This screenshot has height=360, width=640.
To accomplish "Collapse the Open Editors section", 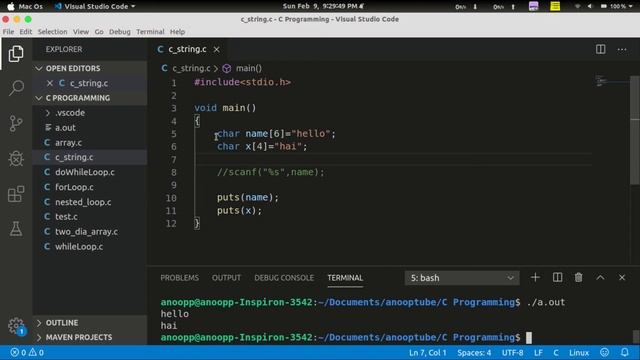I will pos(90,68).
